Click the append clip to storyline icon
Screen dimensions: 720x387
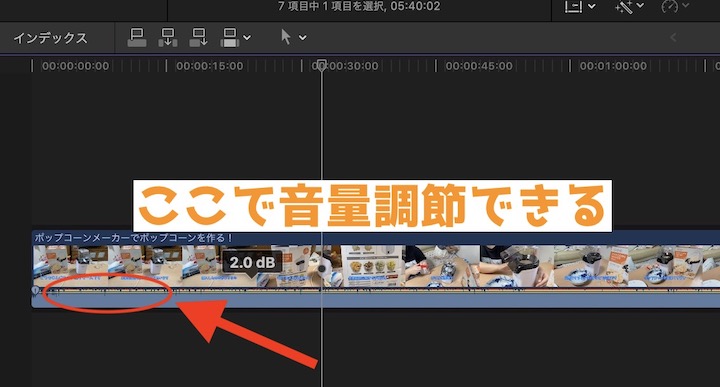click(199, 38)
